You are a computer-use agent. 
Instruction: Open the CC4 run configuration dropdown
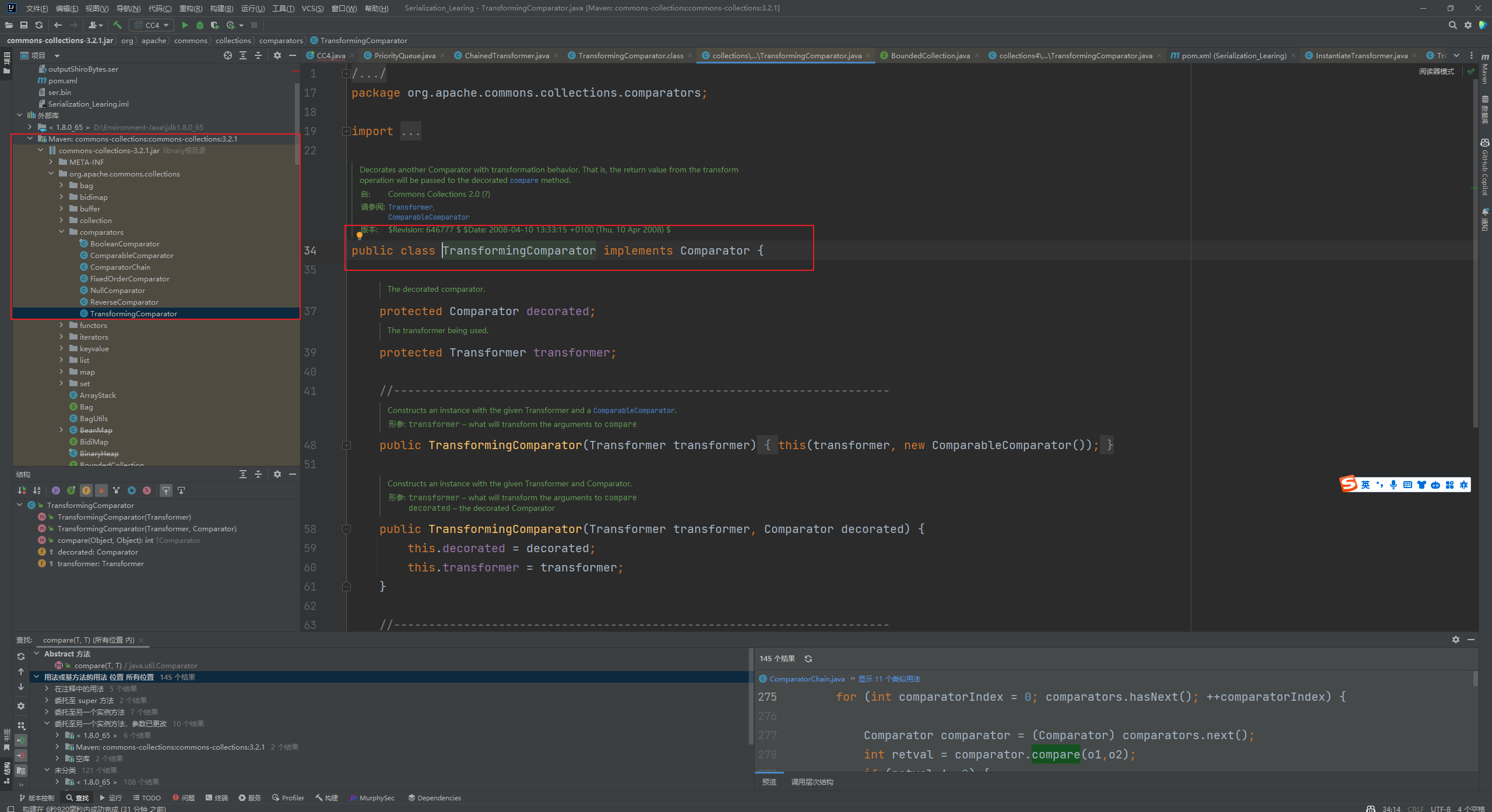click(152, 25)
